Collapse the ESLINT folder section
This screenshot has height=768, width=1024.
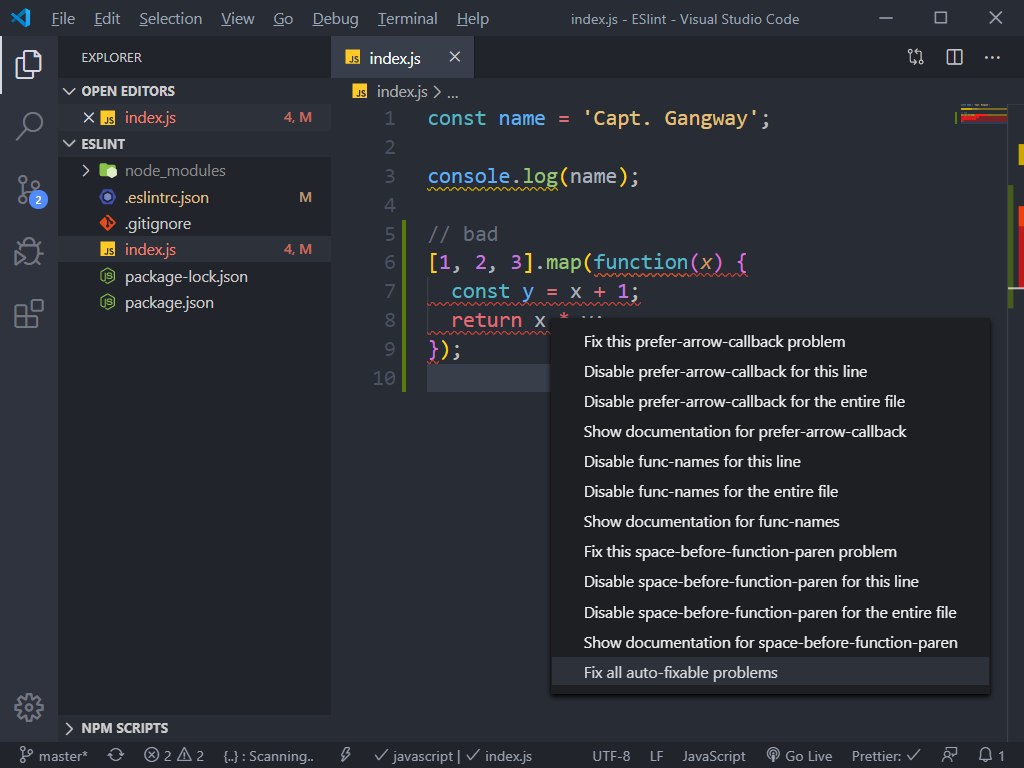click(x=195, y=144)
